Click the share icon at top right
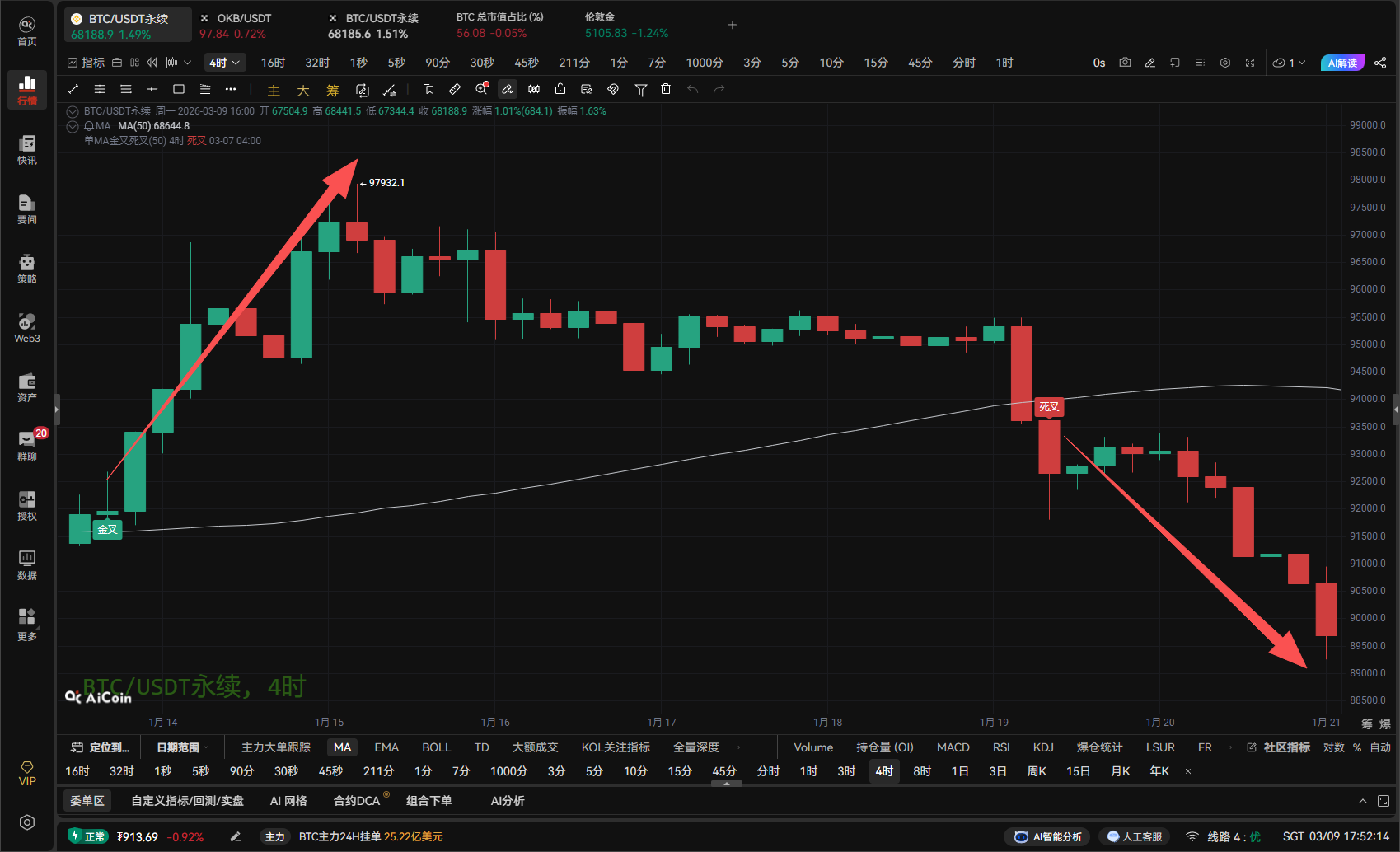1400x852 pixels. pos(1380,63)
